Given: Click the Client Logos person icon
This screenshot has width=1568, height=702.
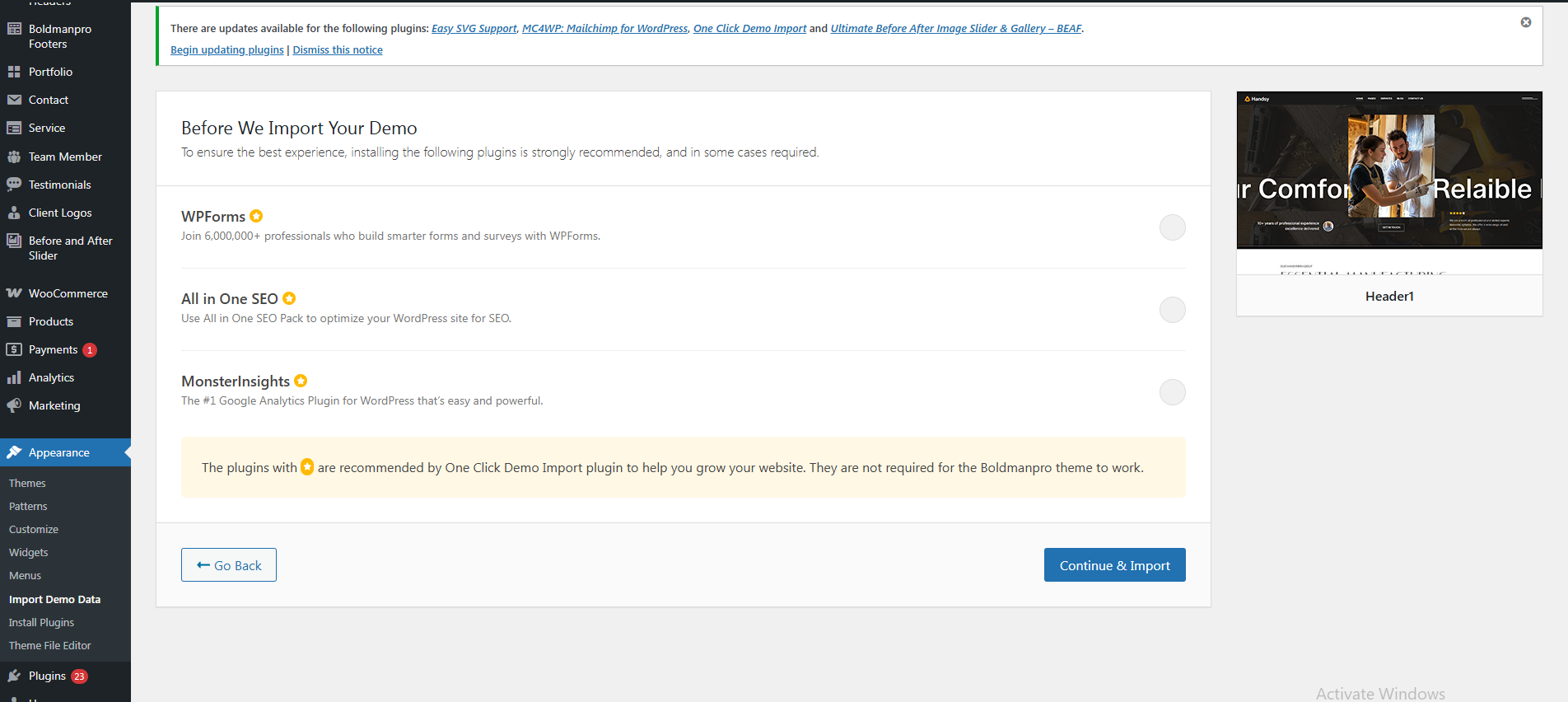Looking at the screenshot, I should (14, 213).
